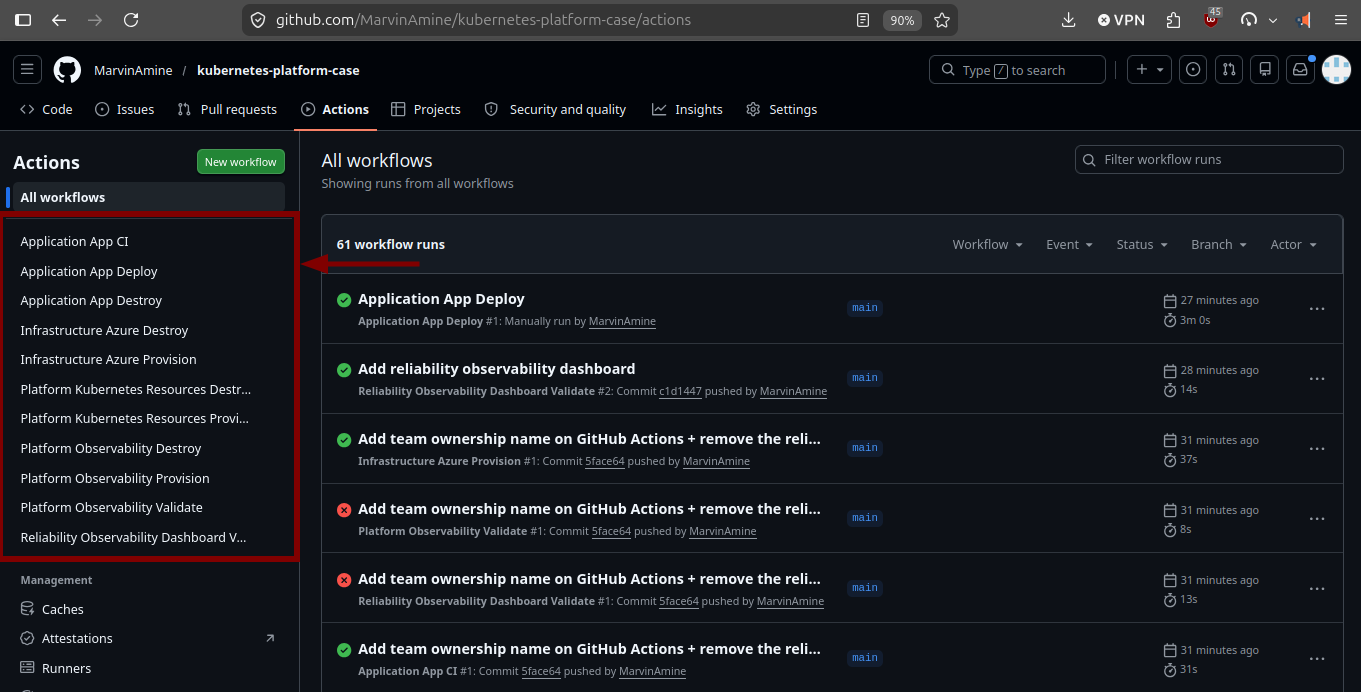Open more options for Platform Observability Validate run

[x=1317, y=519]
